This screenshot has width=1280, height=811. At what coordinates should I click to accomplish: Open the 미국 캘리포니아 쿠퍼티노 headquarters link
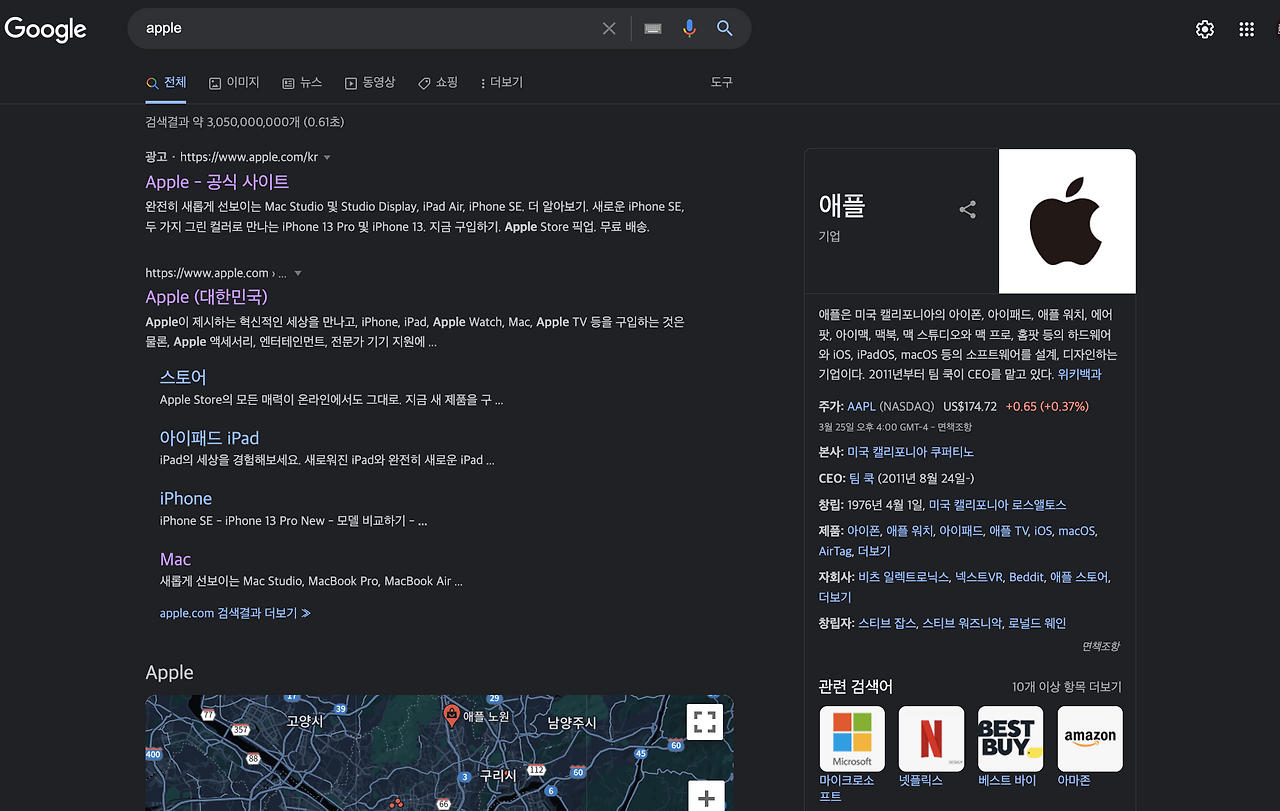910,453
